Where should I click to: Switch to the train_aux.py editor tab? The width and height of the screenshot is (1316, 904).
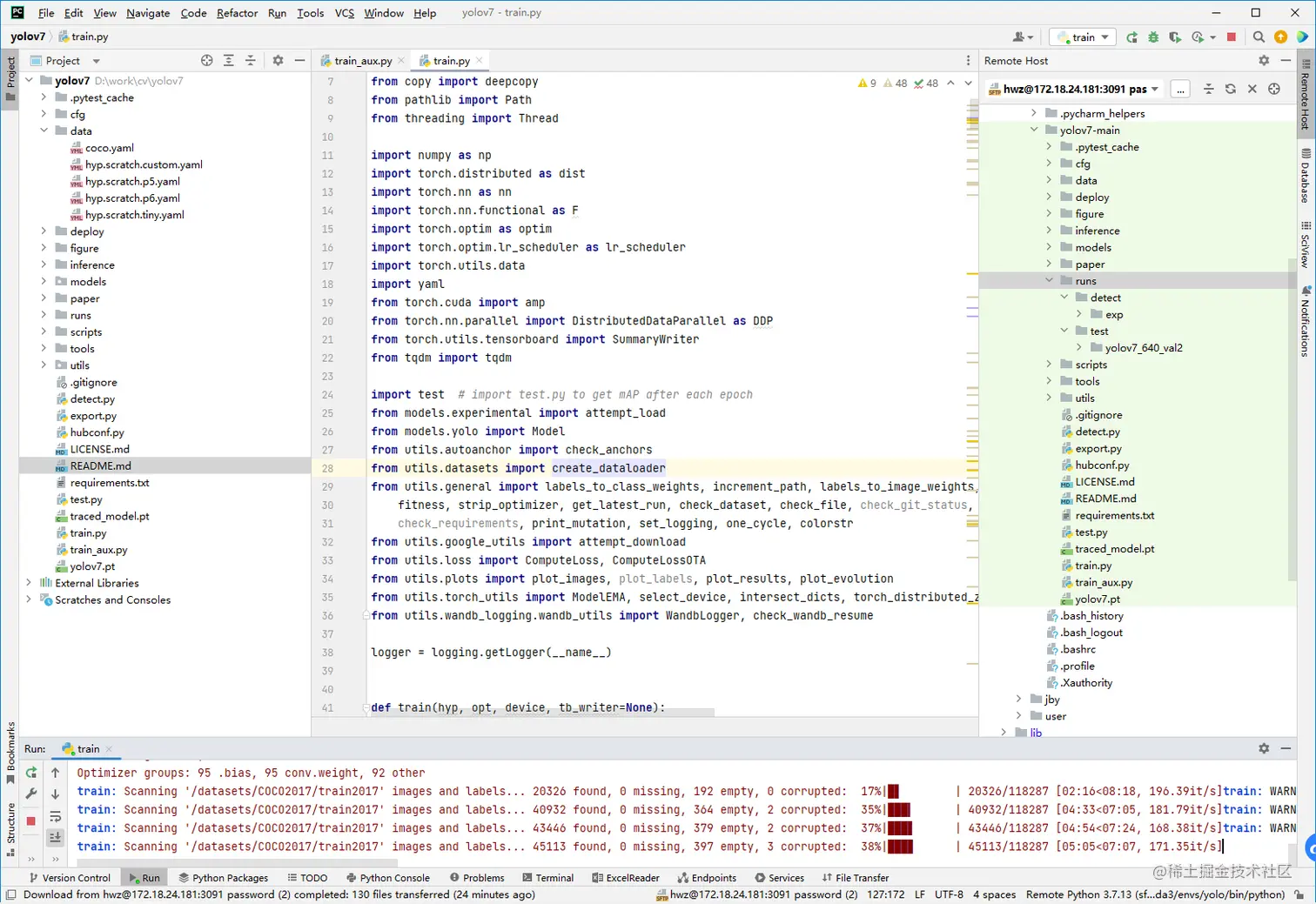[x=362, y=61]
